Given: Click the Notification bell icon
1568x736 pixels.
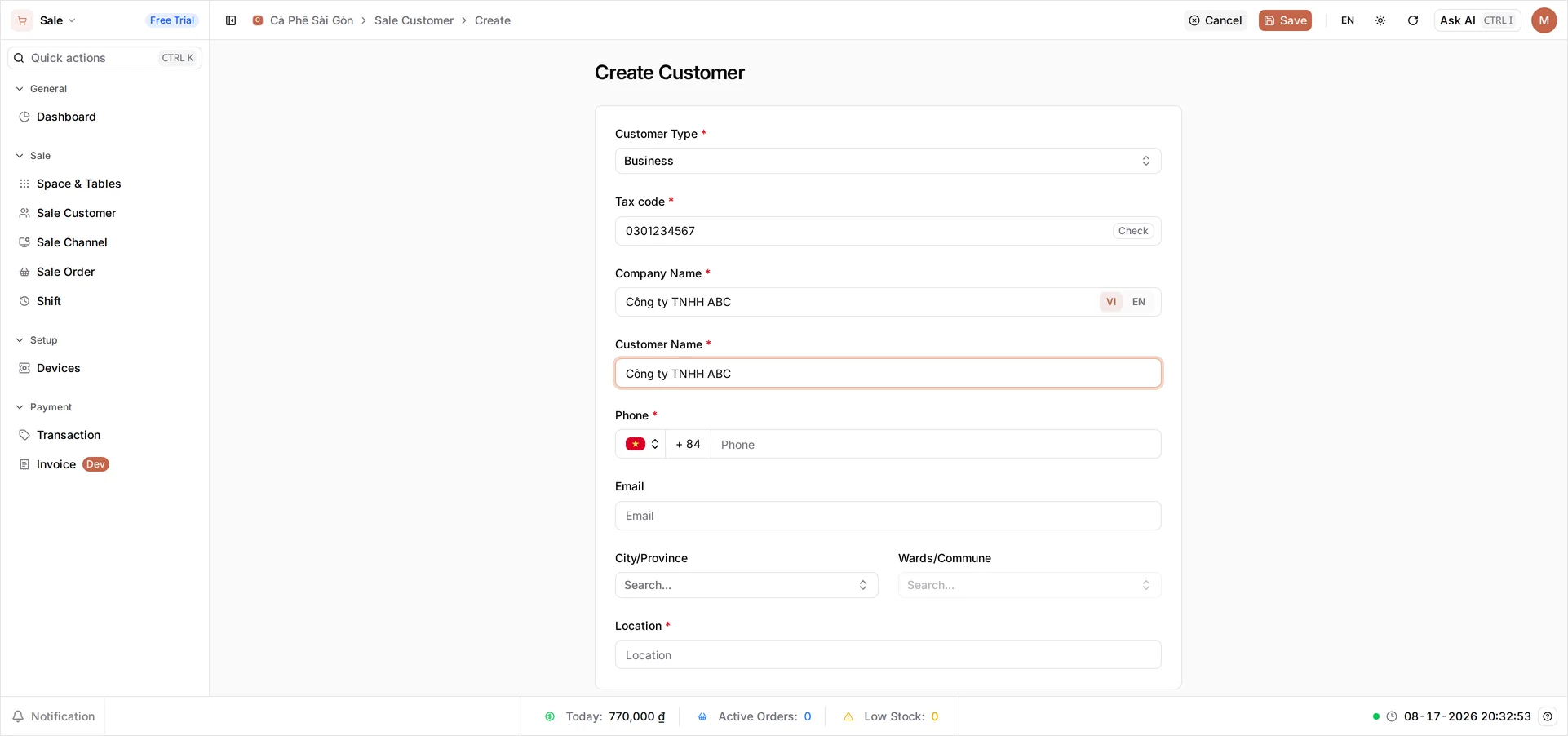Looking at the screenshot, I should point(18,716).
